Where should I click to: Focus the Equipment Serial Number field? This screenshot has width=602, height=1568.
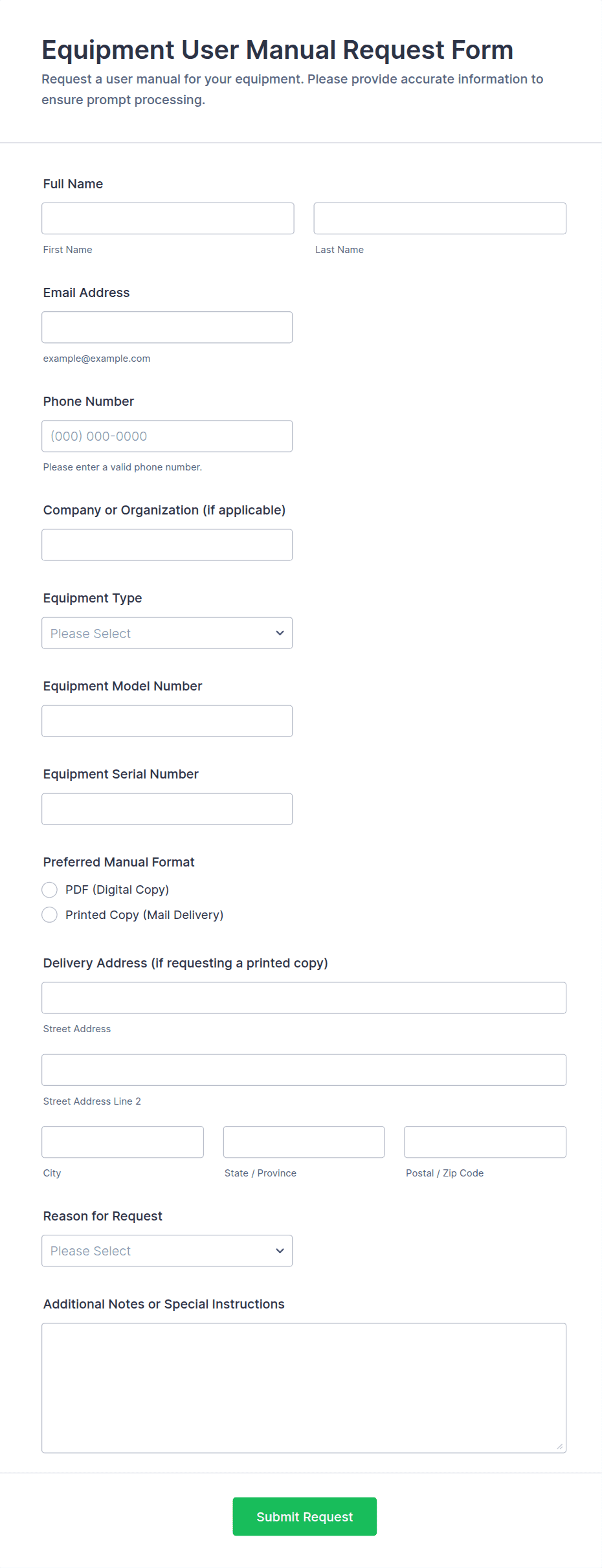(x=167, y=809)
